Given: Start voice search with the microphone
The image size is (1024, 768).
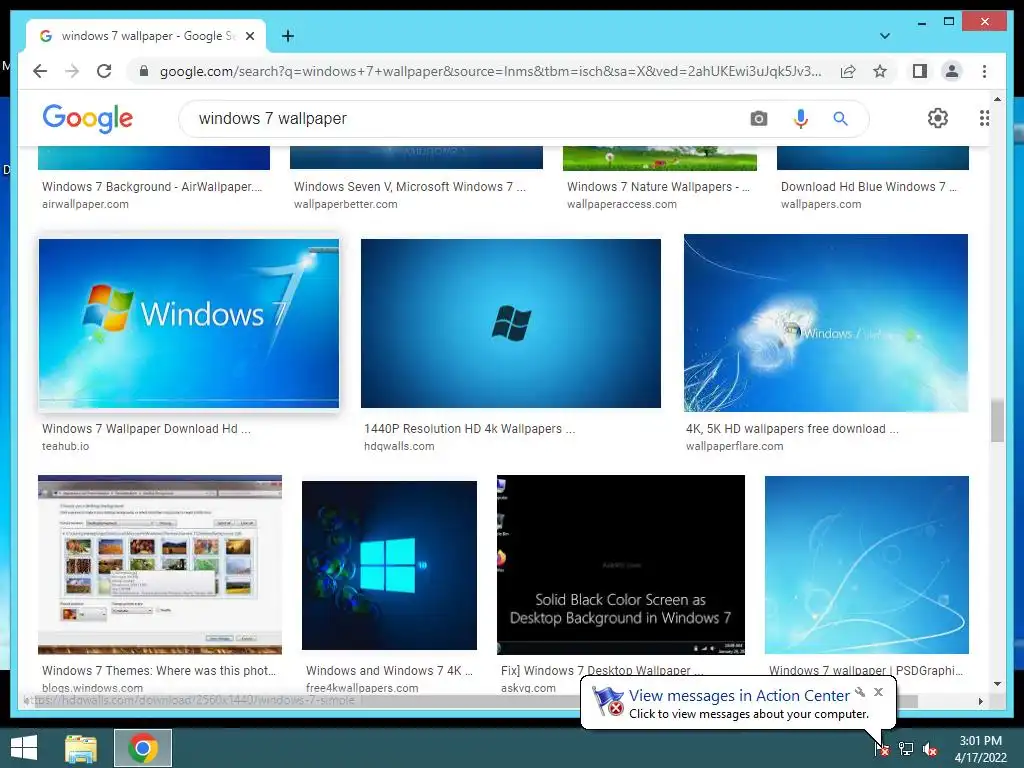Looking at the screenshot, I should (800, 118).
